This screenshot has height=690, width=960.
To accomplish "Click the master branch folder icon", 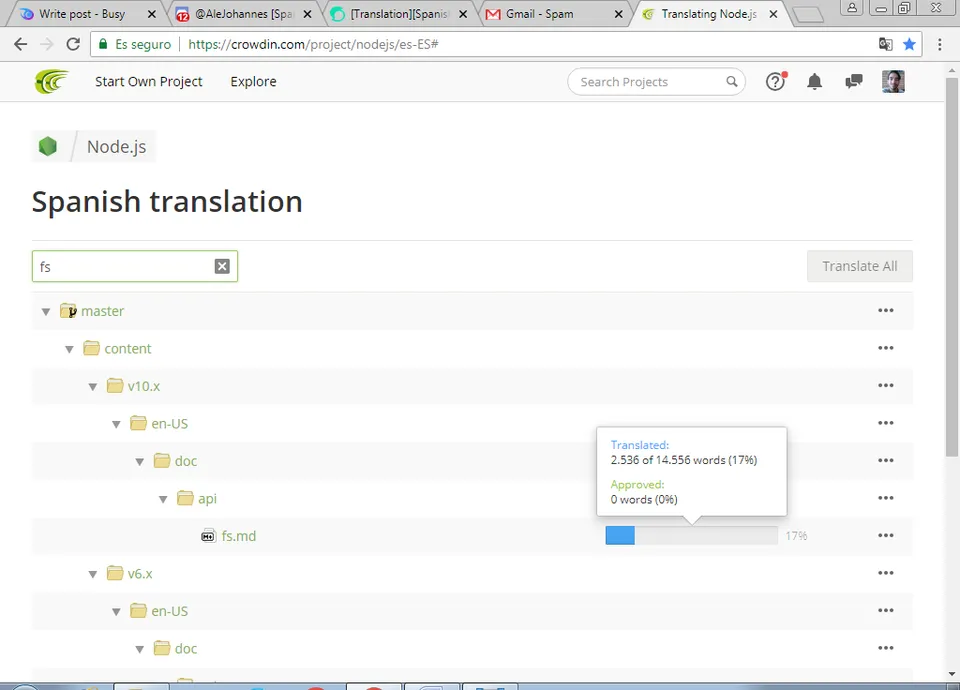I will (68, 310).
